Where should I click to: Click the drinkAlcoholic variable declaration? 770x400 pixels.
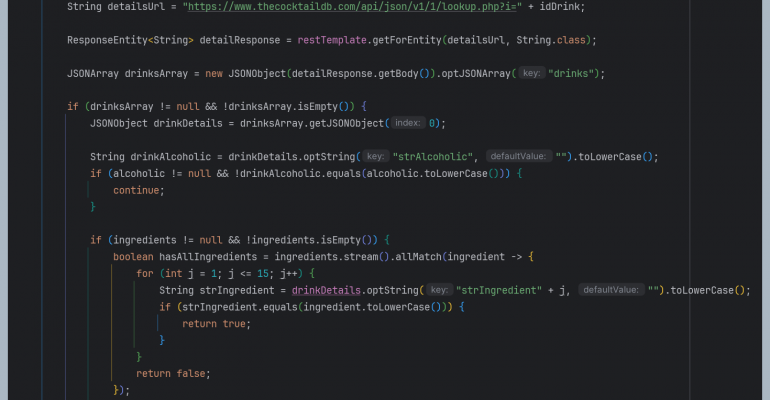pos(170,157)
